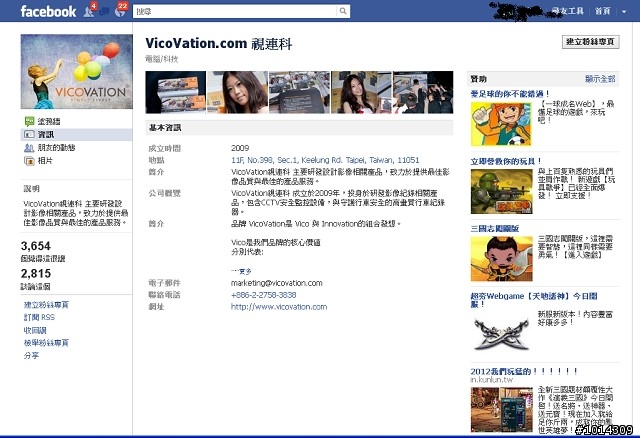Open the football ad title link

[510, 94]
